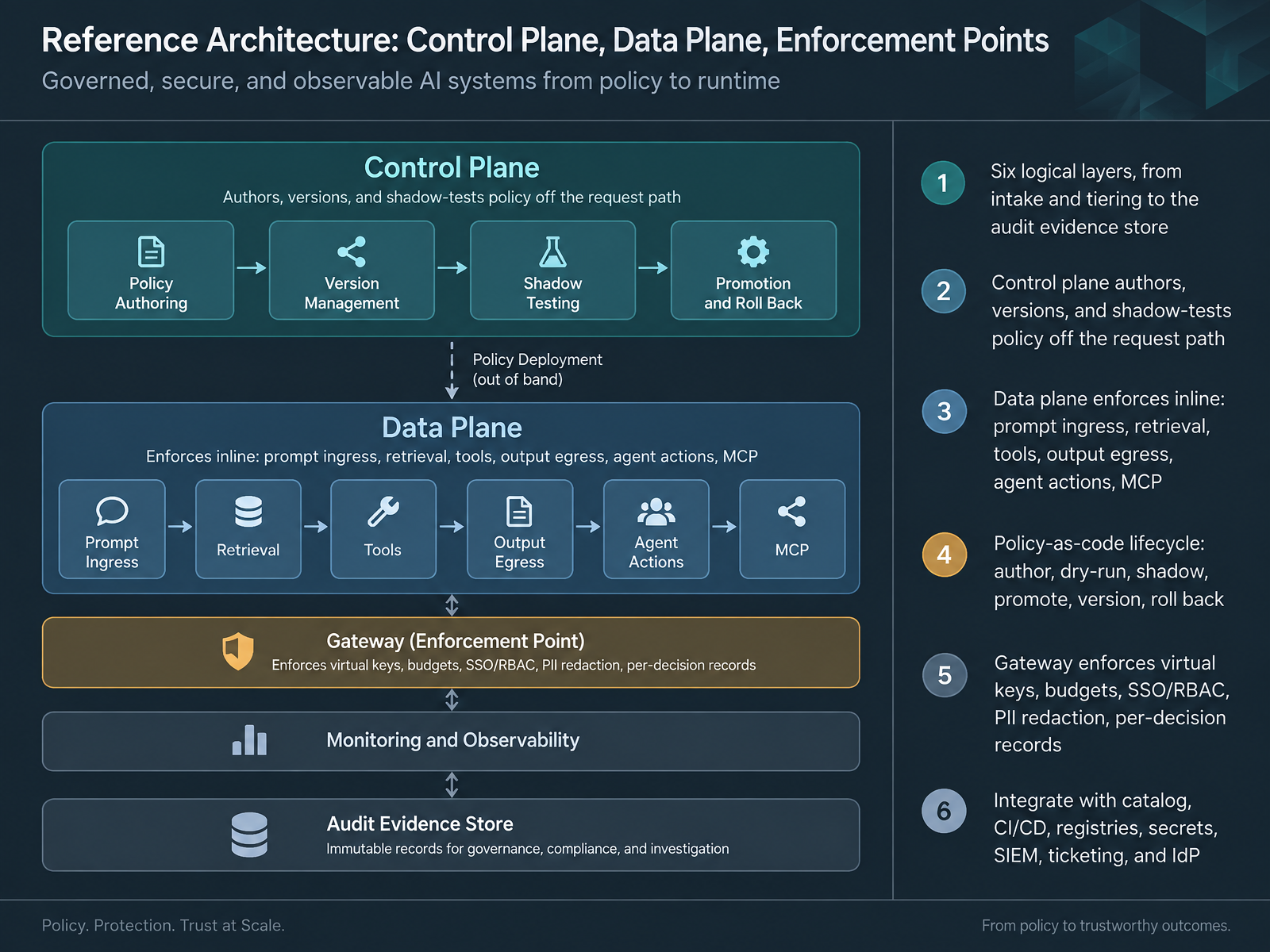Click the number 1 circle badge

click(x=943, y=183)
